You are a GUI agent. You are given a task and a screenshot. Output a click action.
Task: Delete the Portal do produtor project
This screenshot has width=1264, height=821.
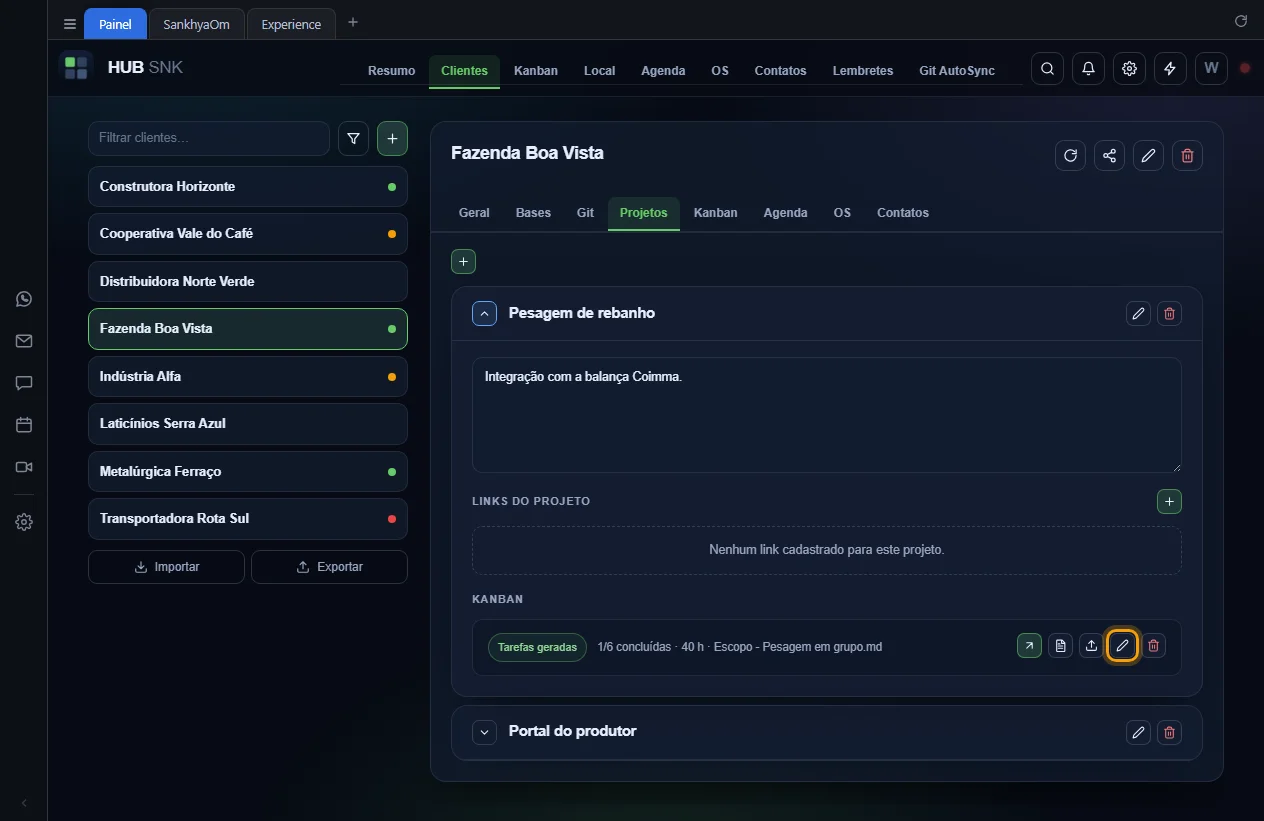1169,732
